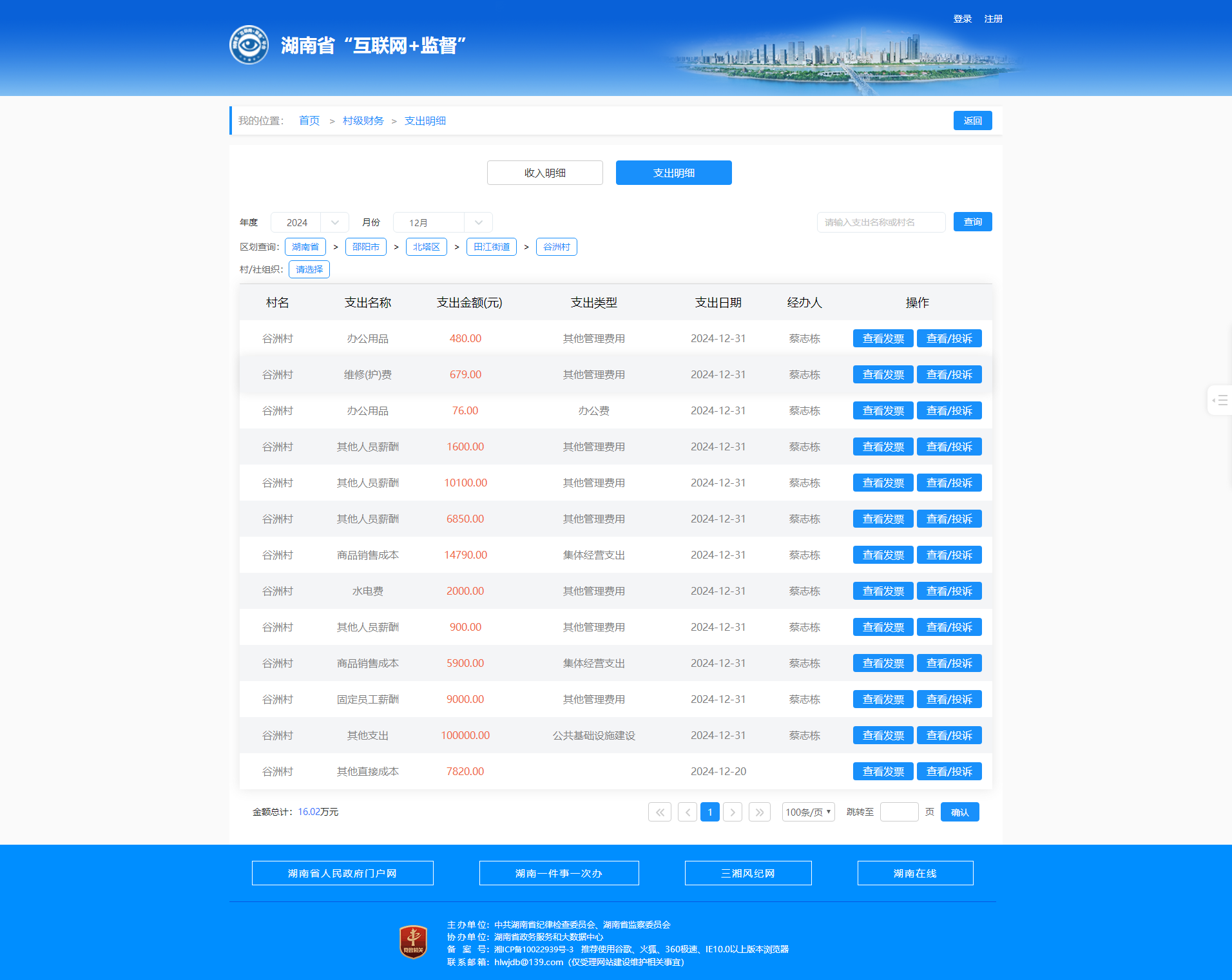Open the 100条/页 page size selector
Image resolution: width=1232 pixels, height=980 pixels.
tap(809, 812)
